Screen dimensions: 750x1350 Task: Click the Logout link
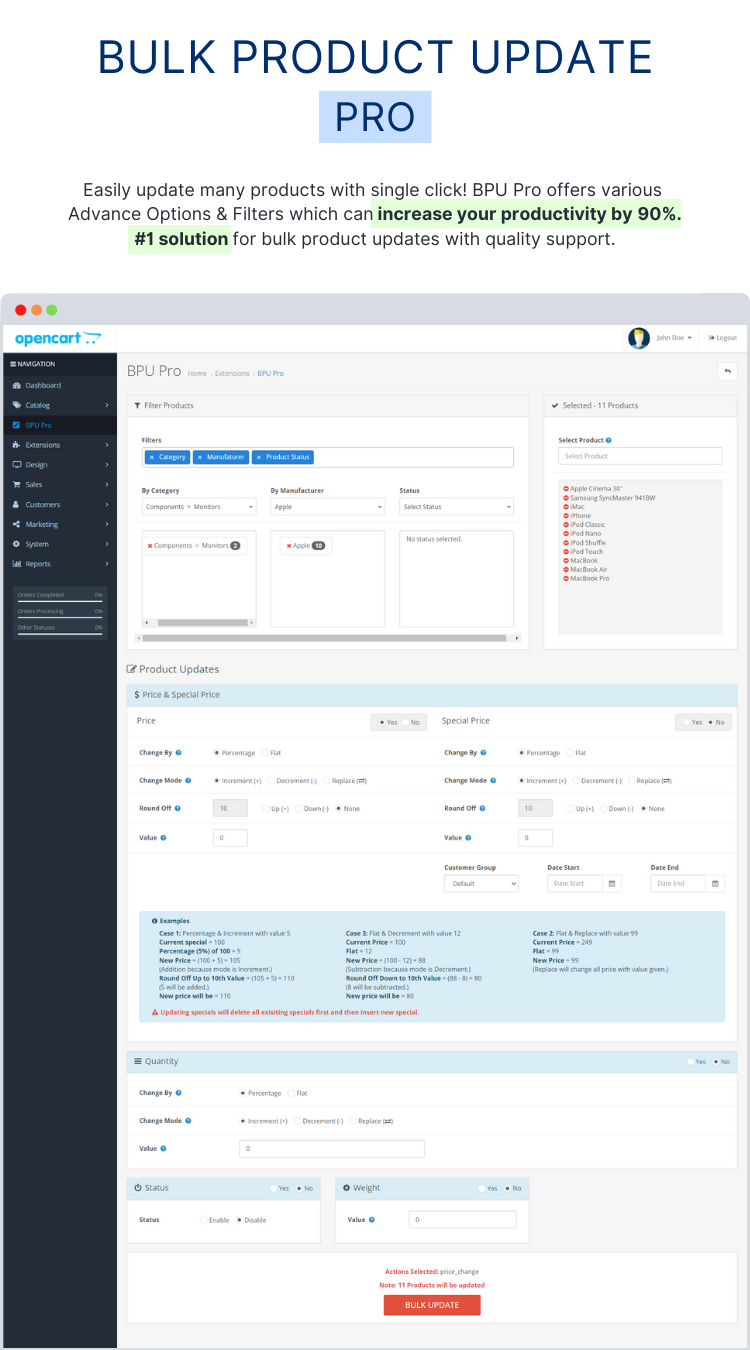[722, 338]
